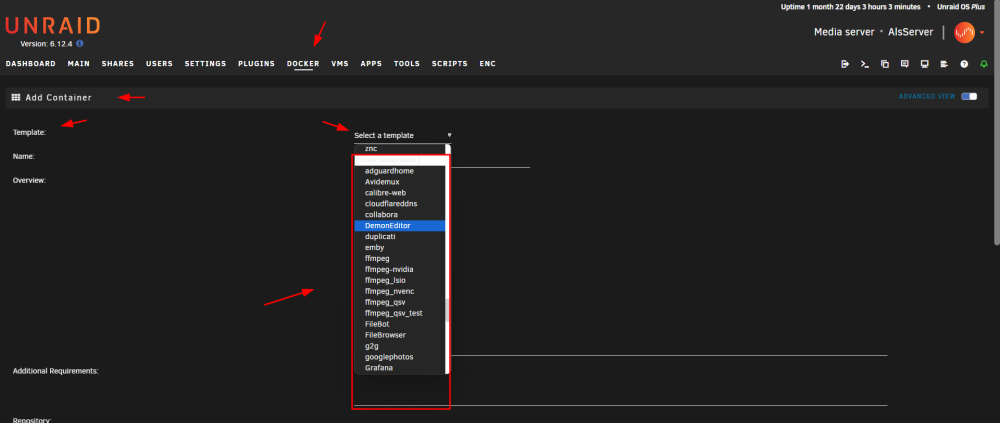Image resolution: width=1000 pixels, height=423 pixels.
Task: Open the Settings menu
Action: [205, 64]
